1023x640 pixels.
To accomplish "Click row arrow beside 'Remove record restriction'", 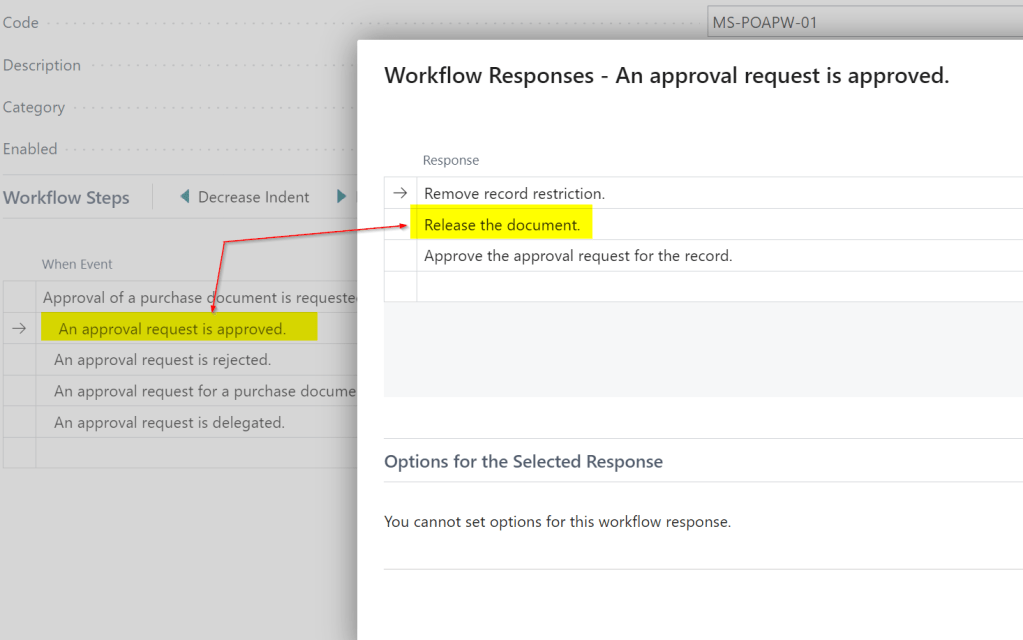I will click(400, 193).
